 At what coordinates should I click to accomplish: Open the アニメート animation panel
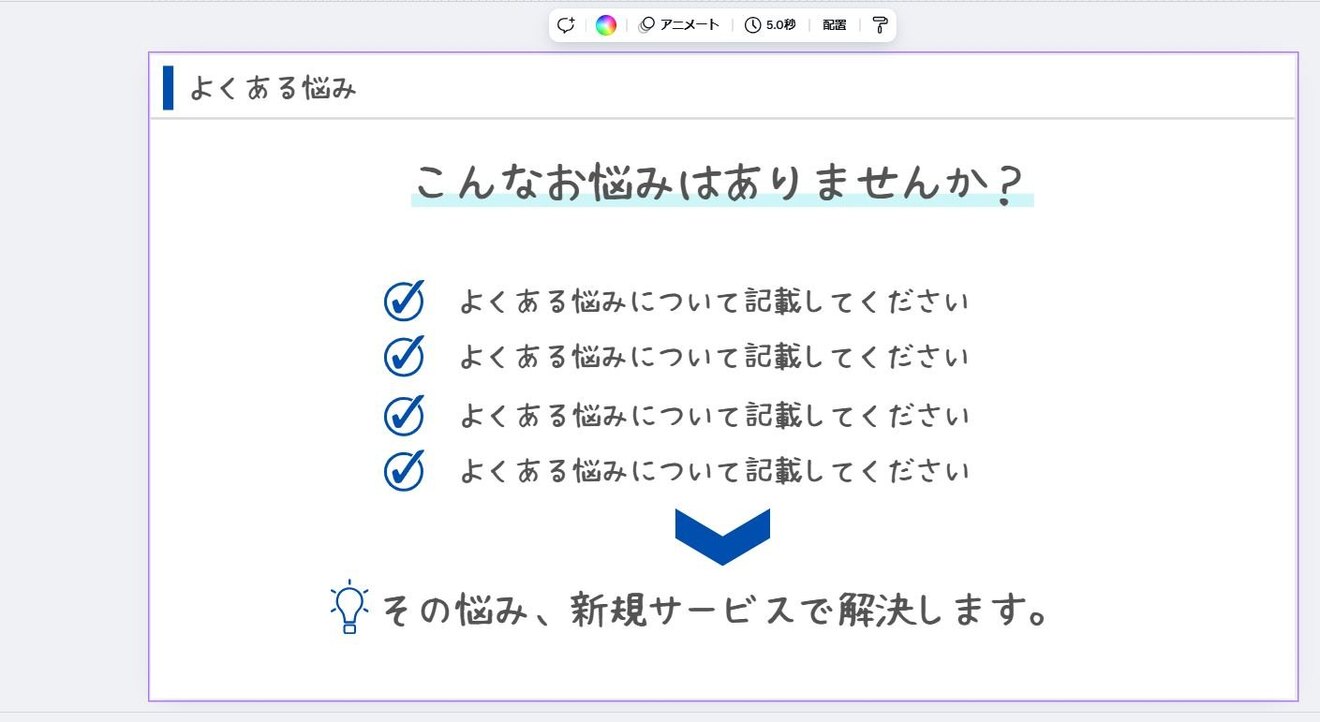coord(679,25)
